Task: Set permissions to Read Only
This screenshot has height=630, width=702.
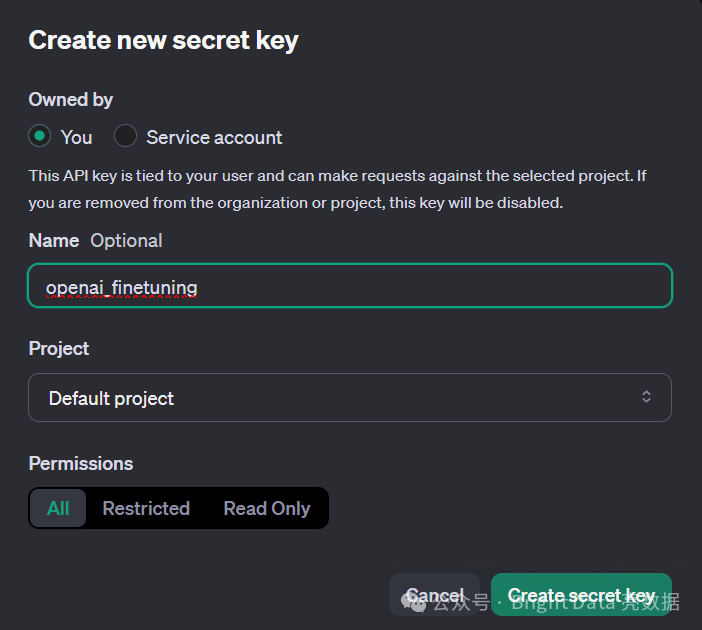Action: click(267, 508)
